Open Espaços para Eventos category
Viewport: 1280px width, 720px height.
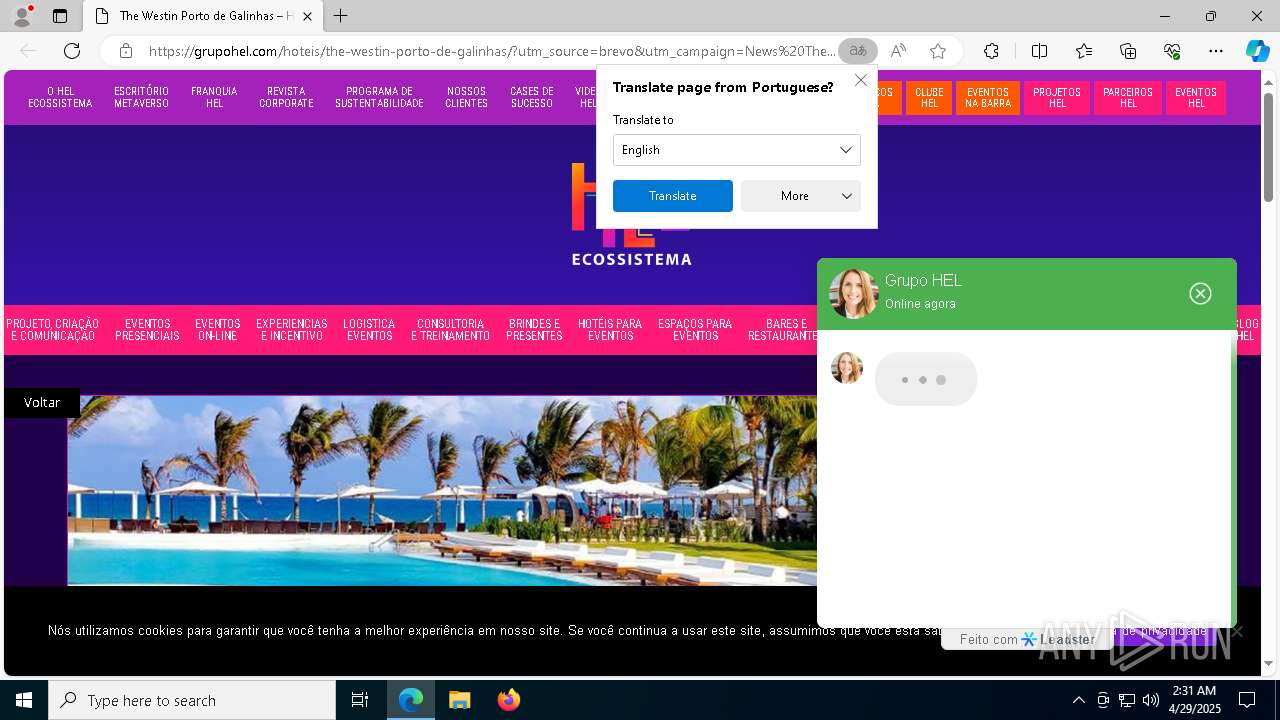[695, 330]
